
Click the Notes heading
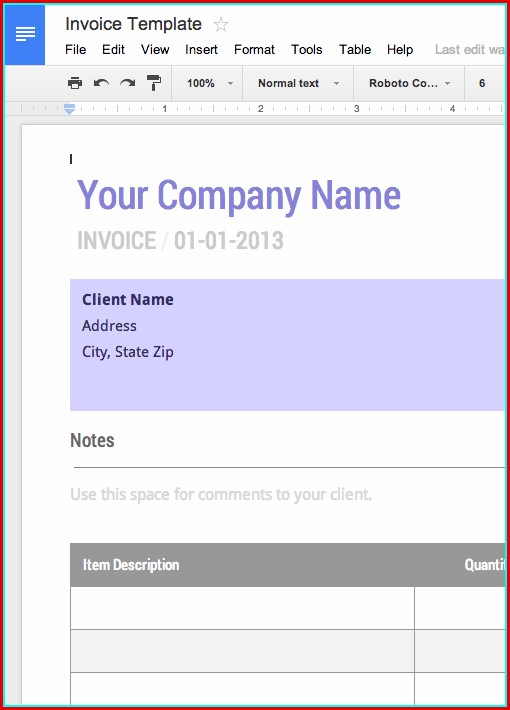click(x=92, y=440)
